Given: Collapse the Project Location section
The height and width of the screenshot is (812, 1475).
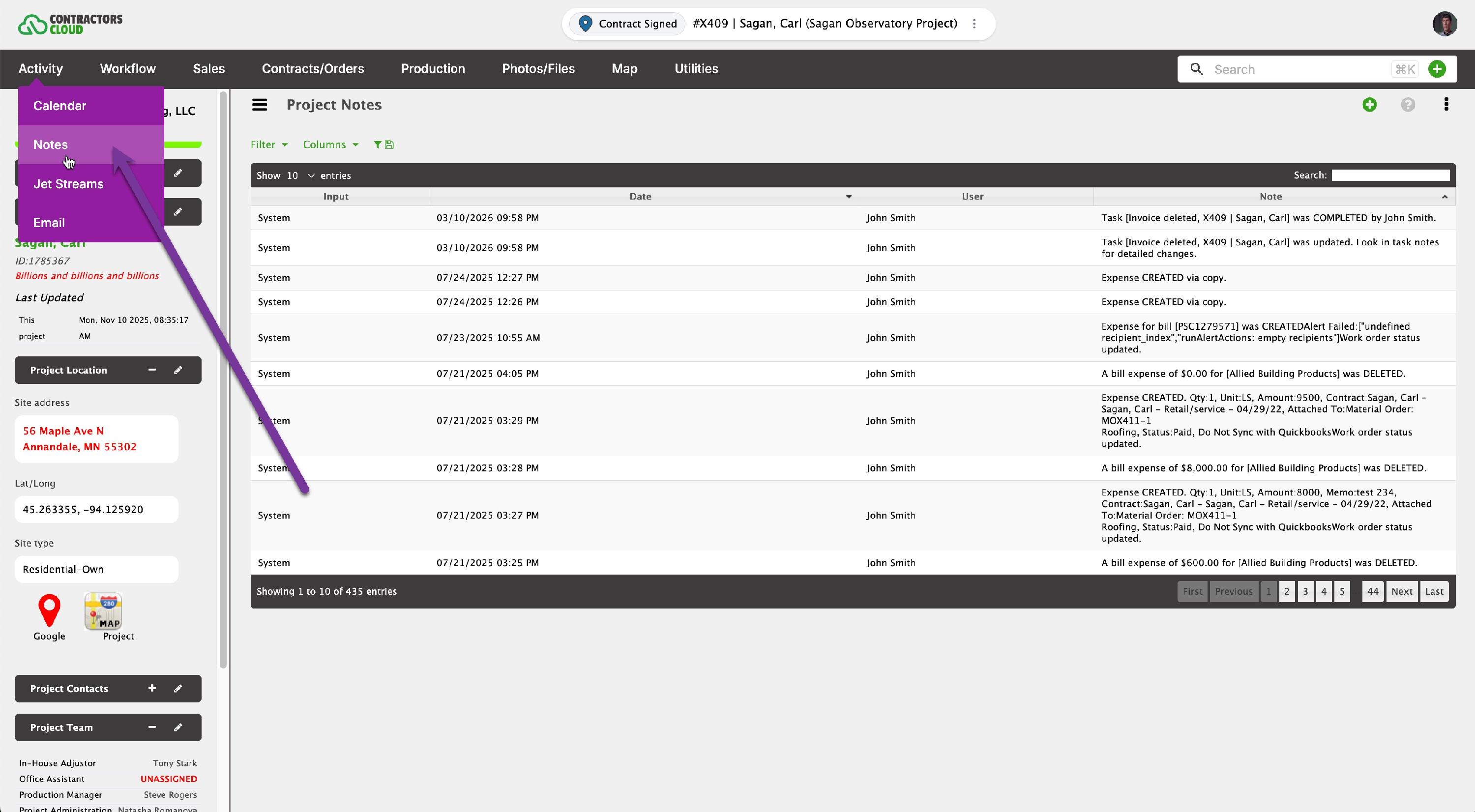Looking at the screenshot, I should (152, 370).
